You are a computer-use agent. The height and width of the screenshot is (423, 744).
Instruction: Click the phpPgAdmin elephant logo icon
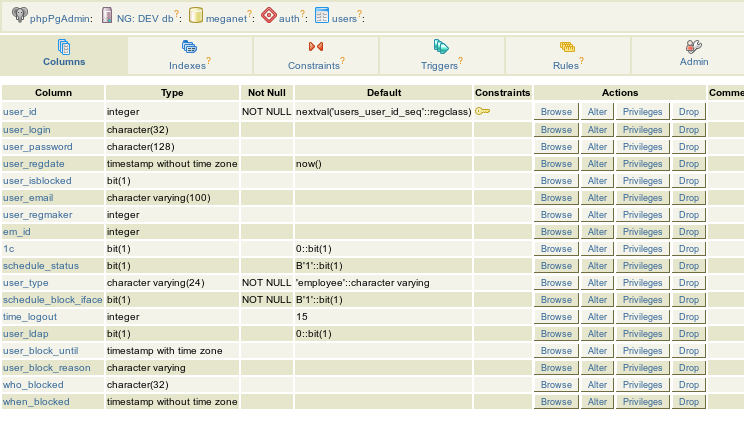[19, 15]
